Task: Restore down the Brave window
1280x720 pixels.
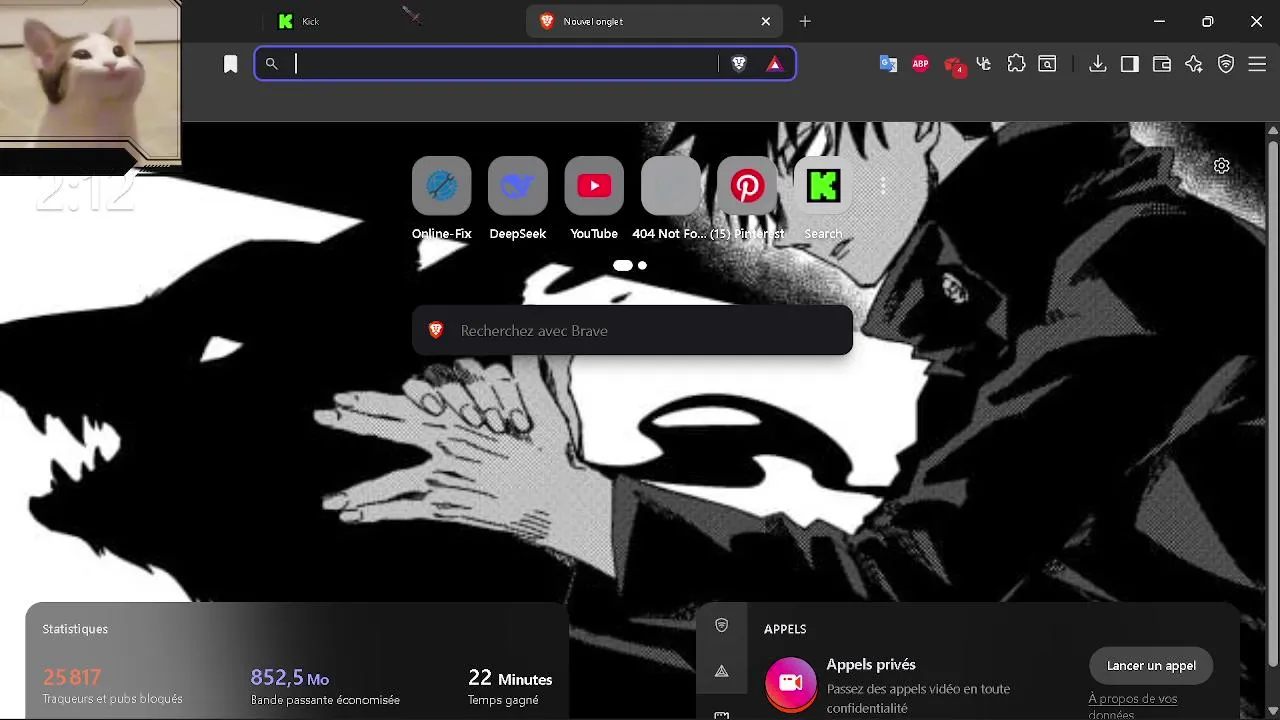Action: (1207, 21)
